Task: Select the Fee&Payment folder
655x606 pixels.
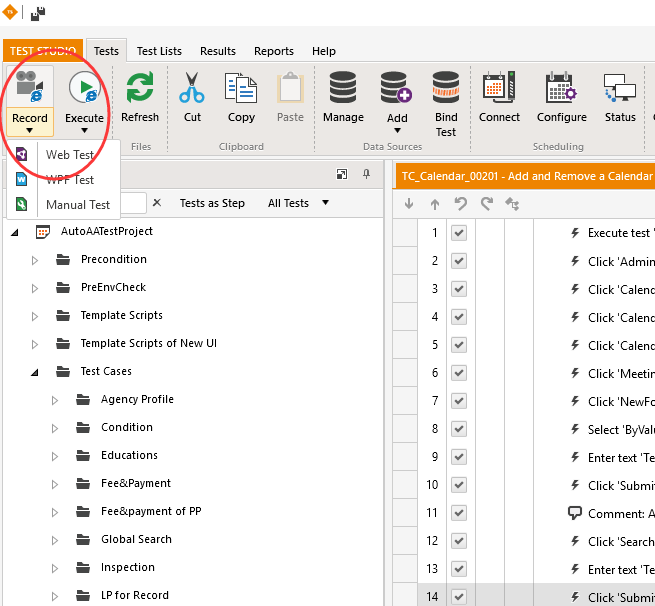Action: tap(136, 483)
